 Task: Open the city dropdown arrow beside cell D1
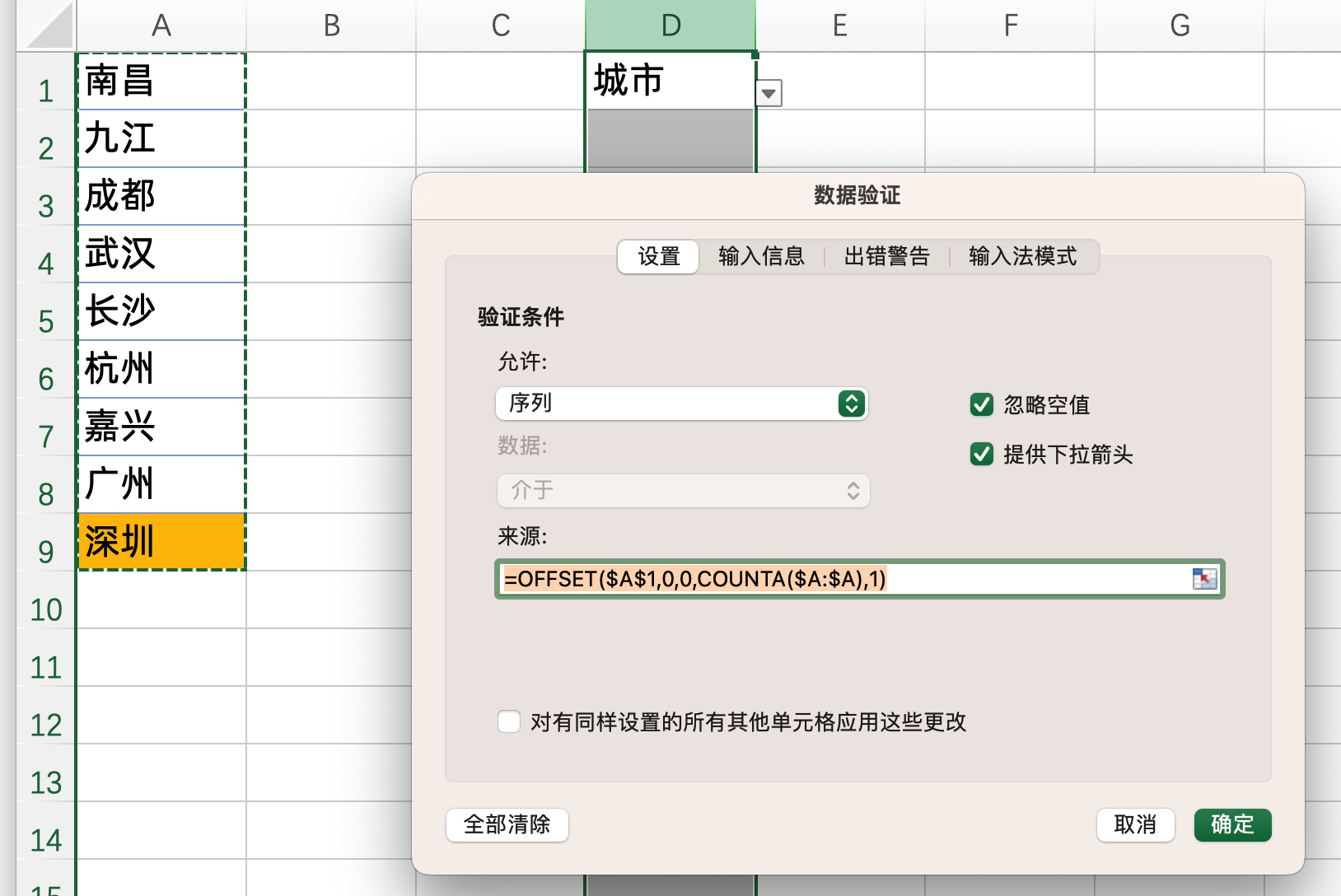point(768,93)
